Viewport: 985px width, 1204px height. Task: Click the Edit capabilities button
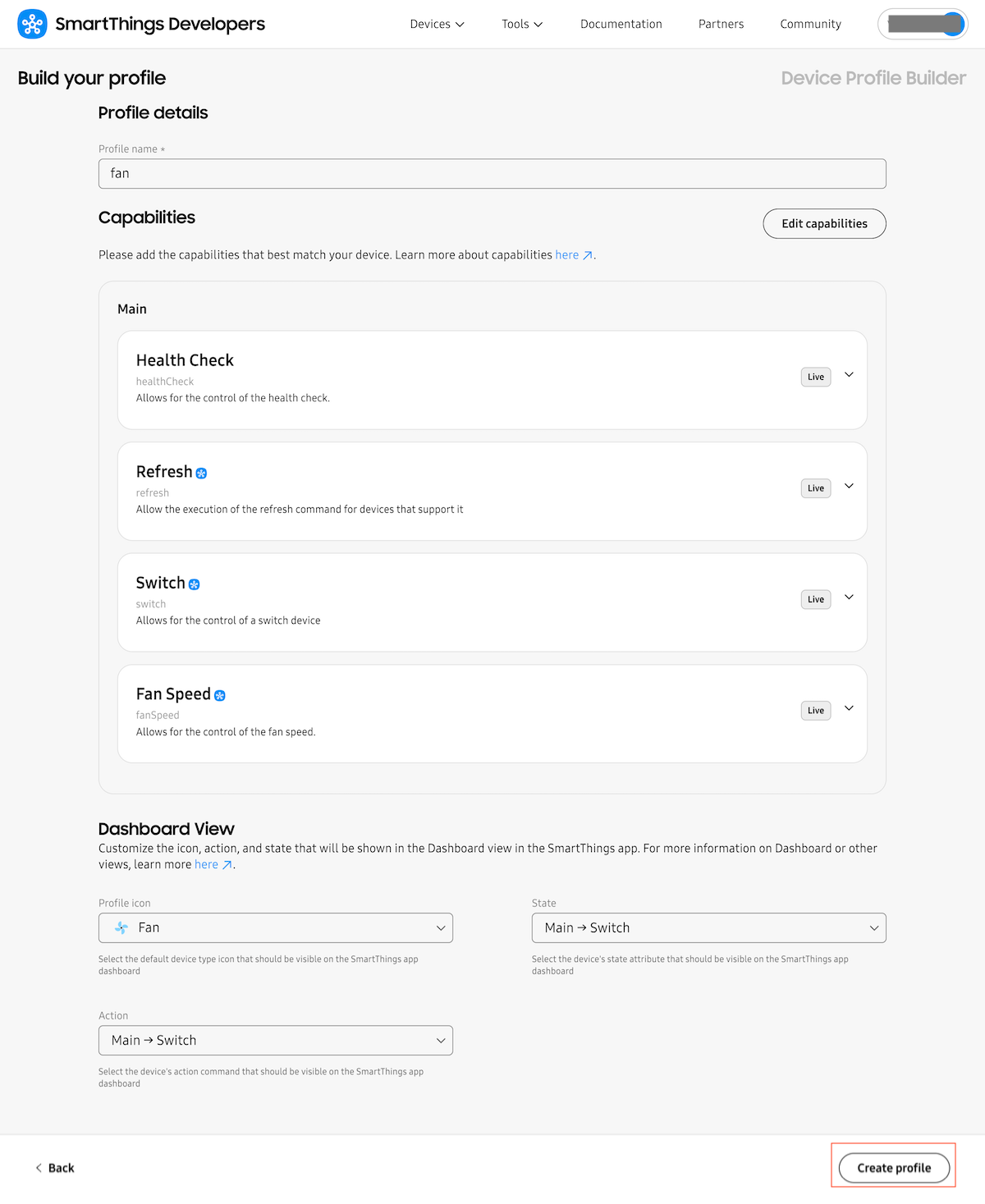point(824,223)
